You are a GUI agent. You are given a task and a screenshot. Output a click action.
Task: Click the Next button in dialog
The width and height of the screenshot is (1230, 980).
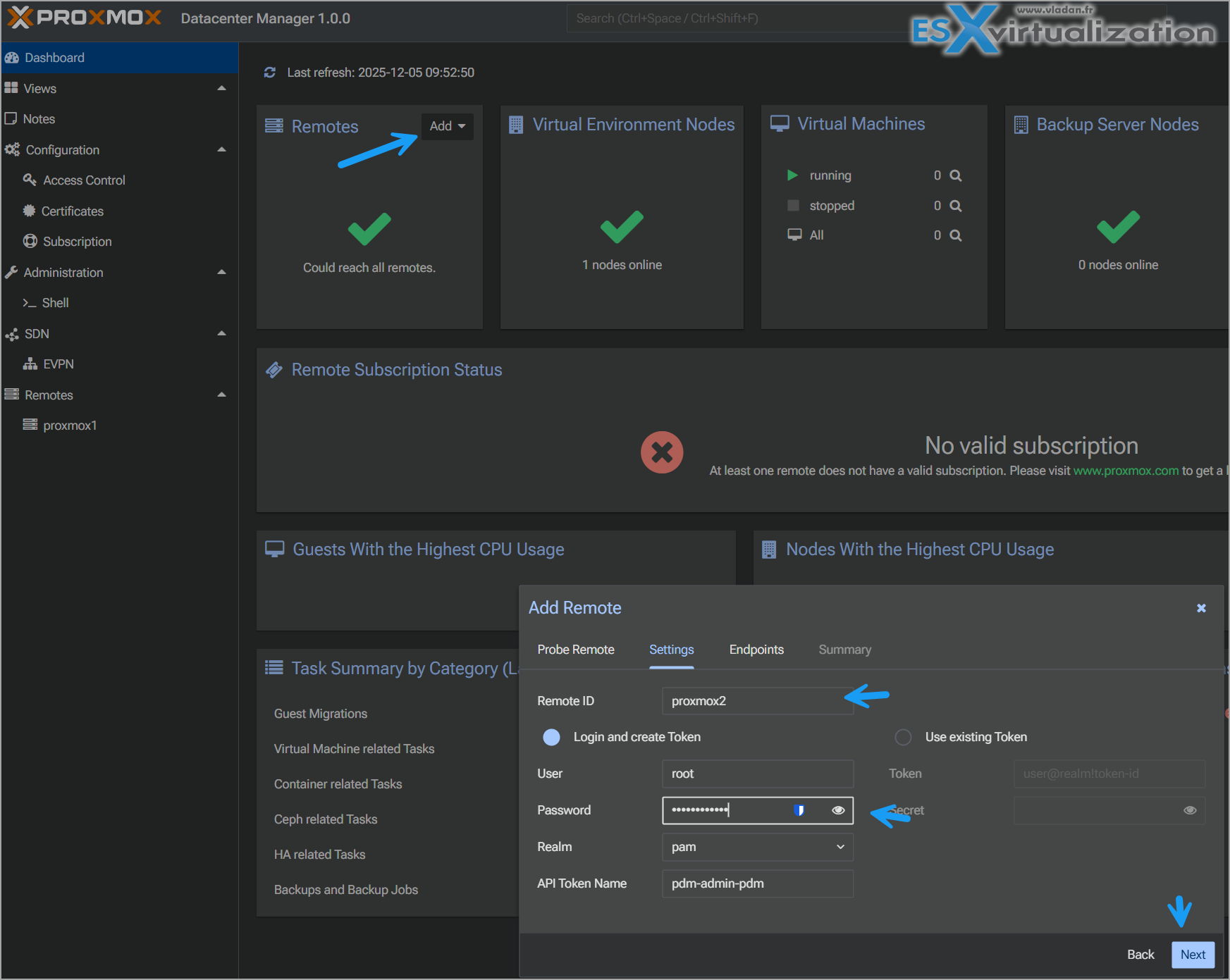[1193, 955]
